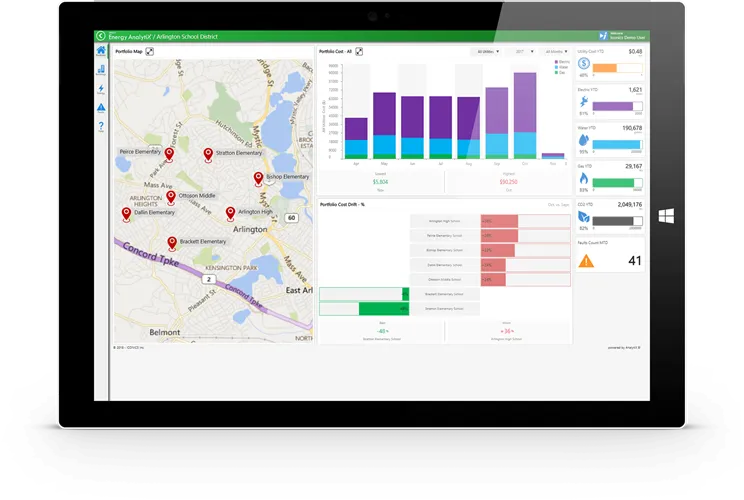Click the Faults Count orange warning icon
744x500 pixels.
(x=586, y=261)
